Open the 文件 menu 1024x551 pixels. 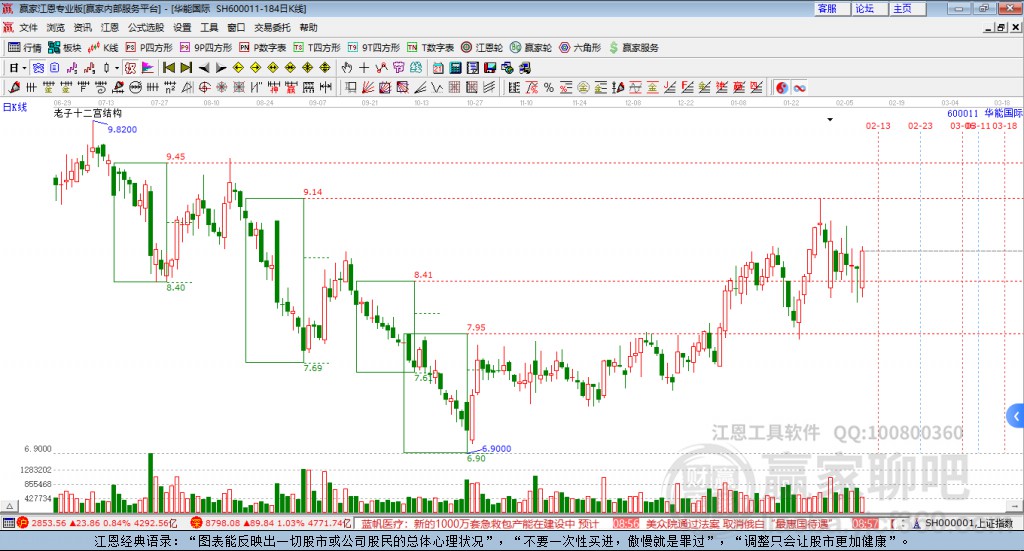[x=28, y=27]
